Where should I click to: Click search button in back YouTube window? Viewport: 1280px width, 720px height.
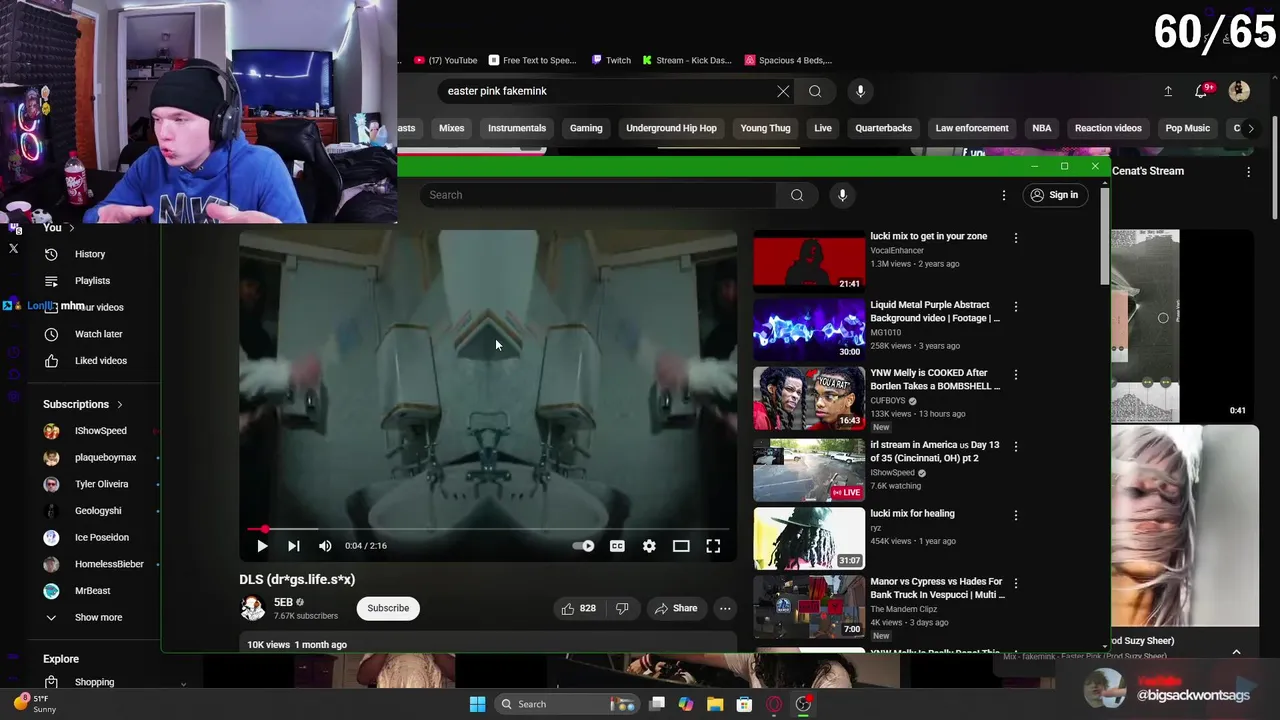815,91
